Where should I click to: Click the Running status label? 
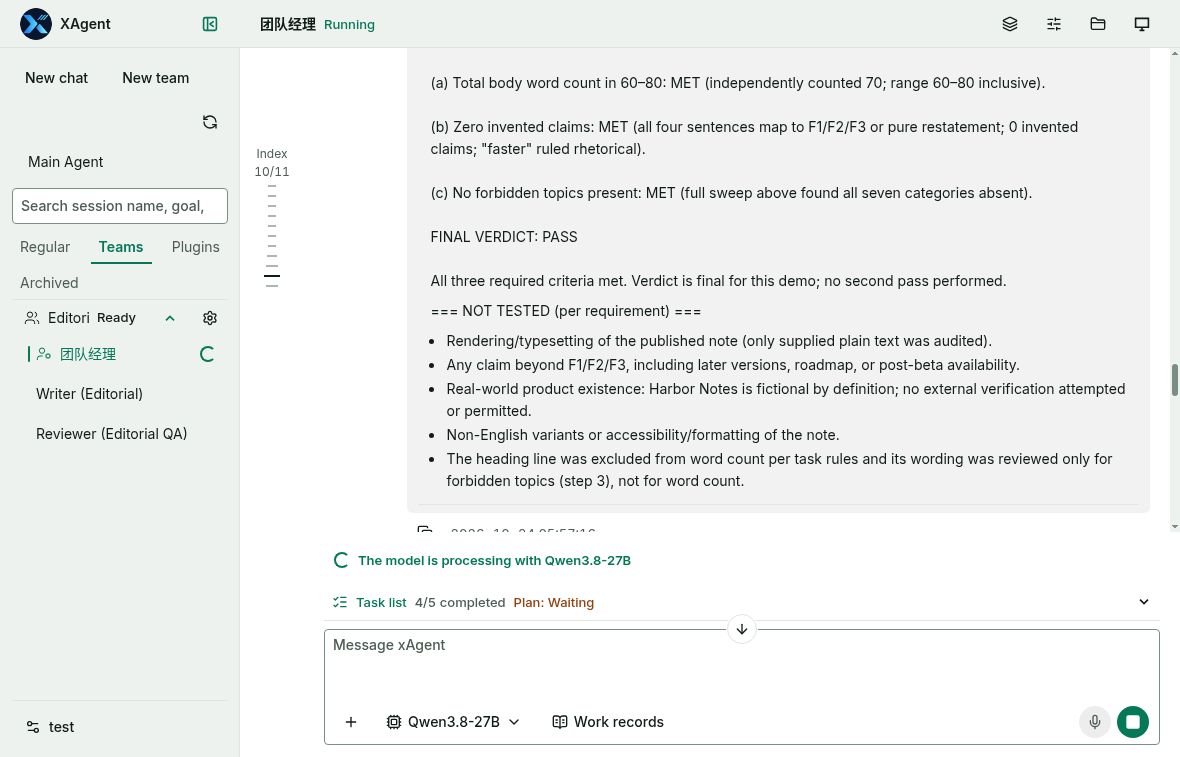pyautogui.click(x=349, y=25)
